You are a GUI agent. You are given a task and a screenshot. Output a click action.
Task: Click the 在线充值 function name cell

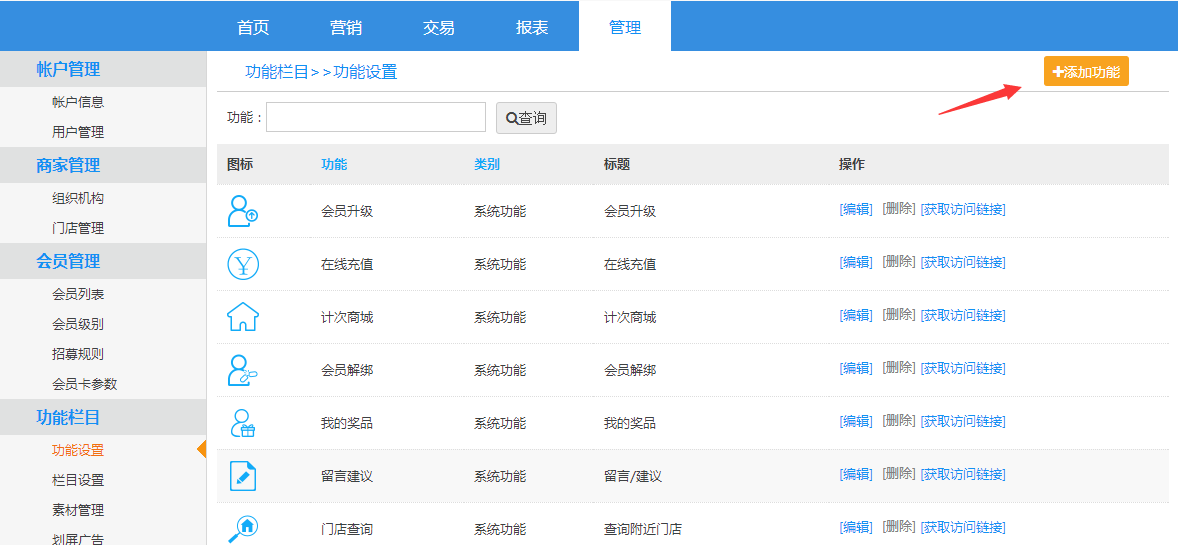pyautogui.click(x=347, y=265)
